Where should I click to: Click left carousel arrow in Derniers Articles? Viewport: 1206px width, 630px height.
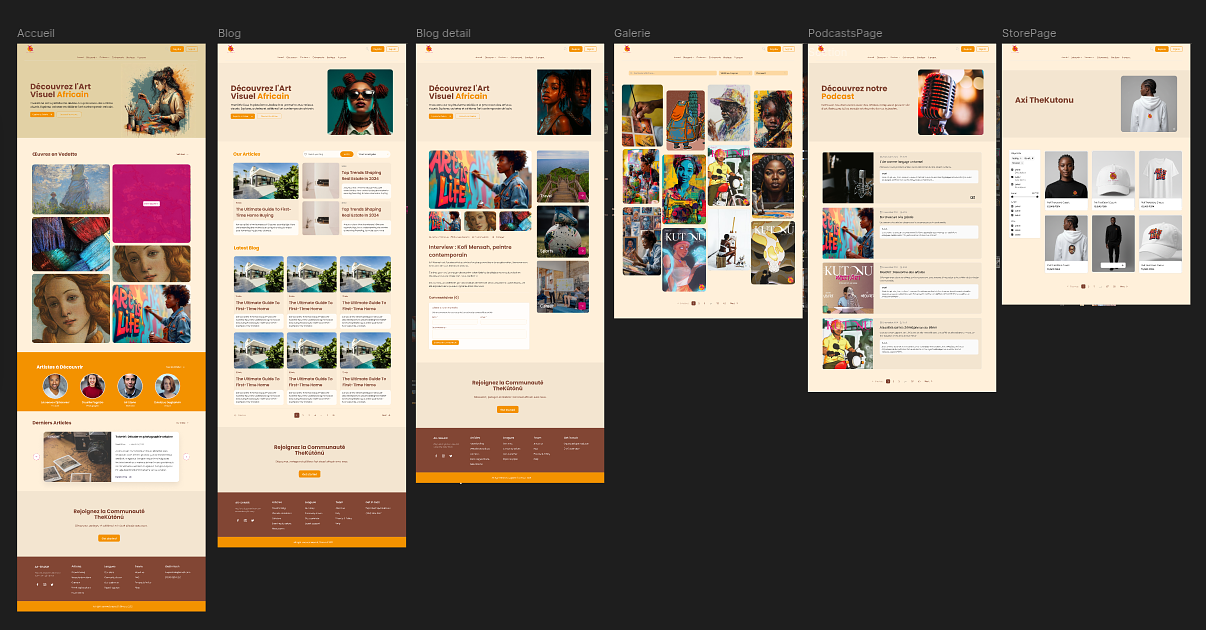(x=37, y=456)
